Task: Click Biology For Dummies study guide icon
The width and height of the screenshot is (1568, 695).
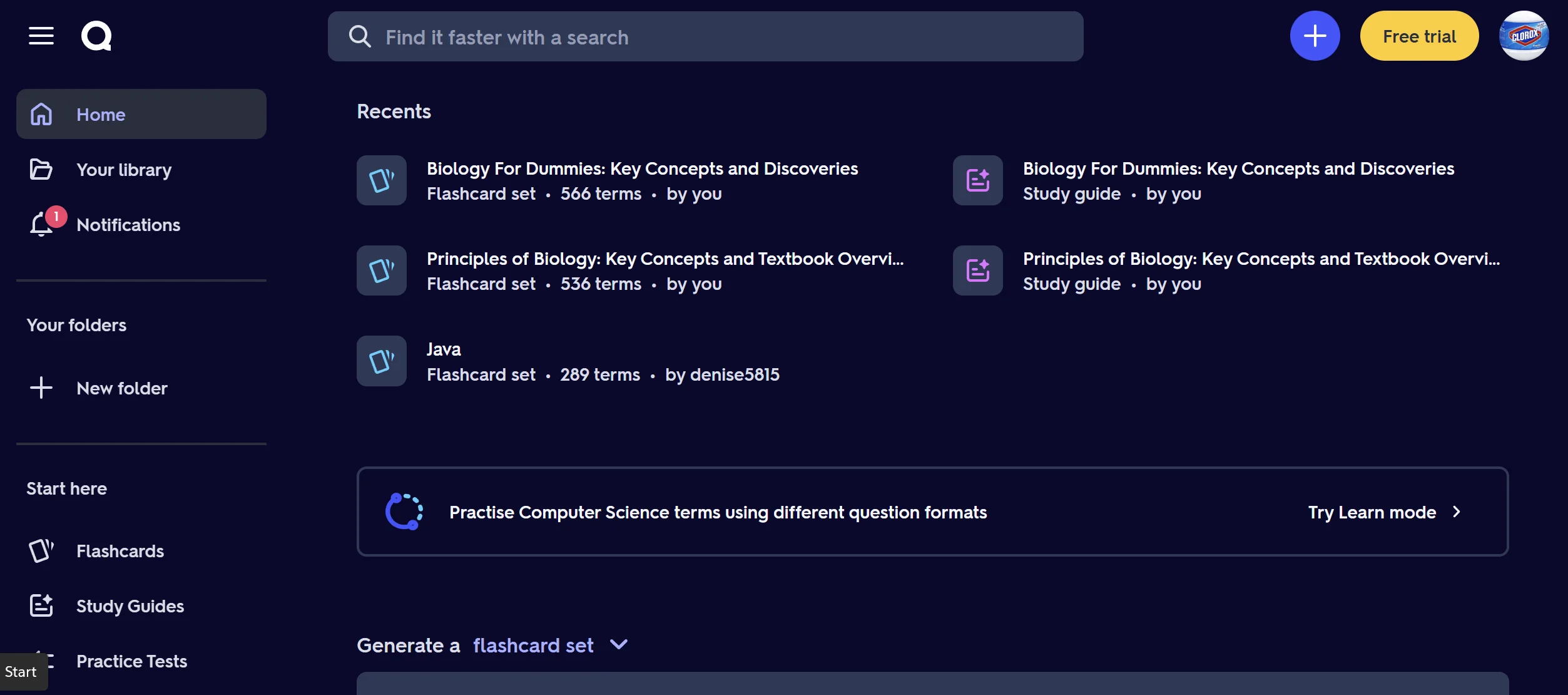Action: point(977,180)
